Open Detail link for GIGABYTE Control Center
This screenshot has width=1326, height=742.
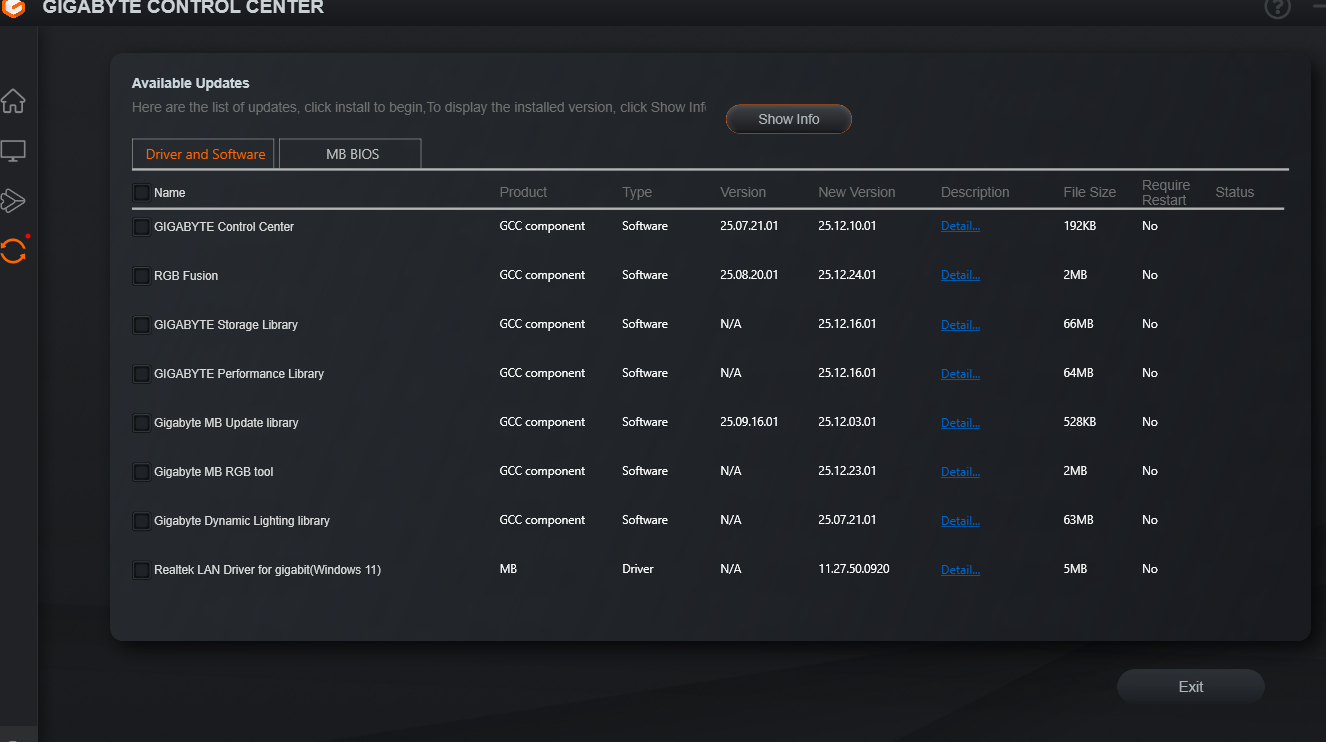[x=960, y=226]
